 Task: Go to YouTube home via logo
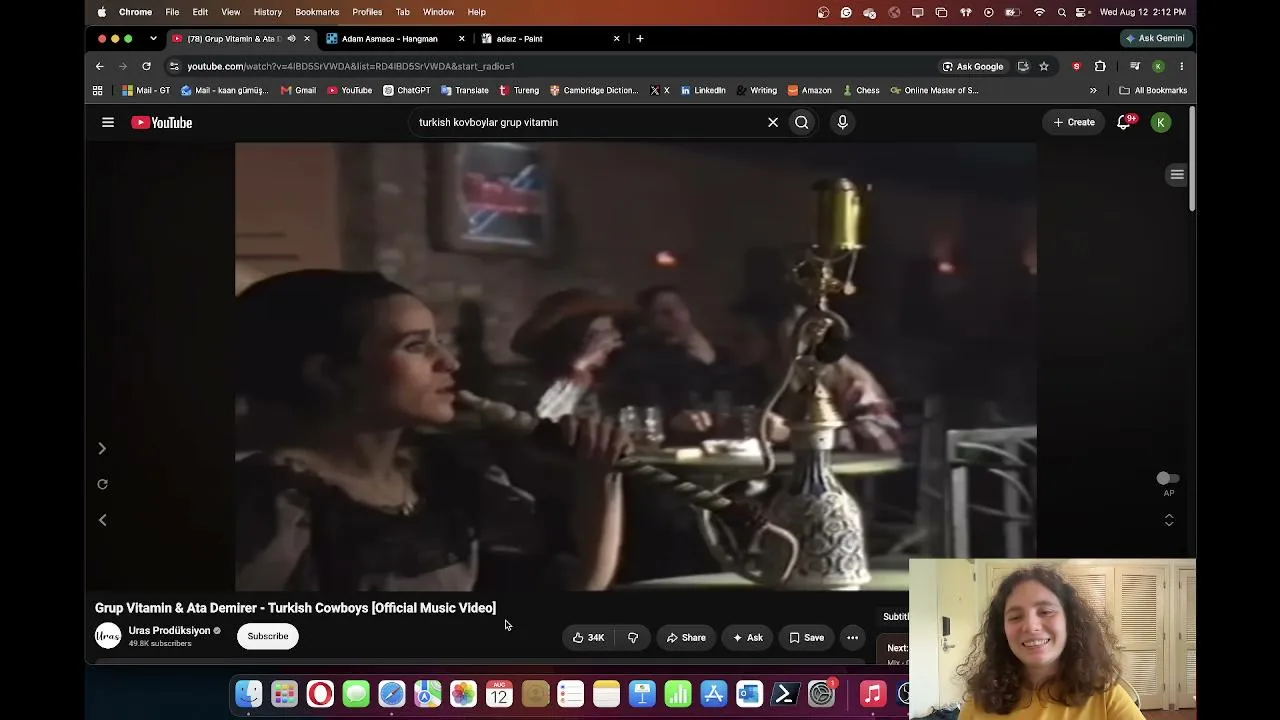pyautogui.click(x=162, y=122)
